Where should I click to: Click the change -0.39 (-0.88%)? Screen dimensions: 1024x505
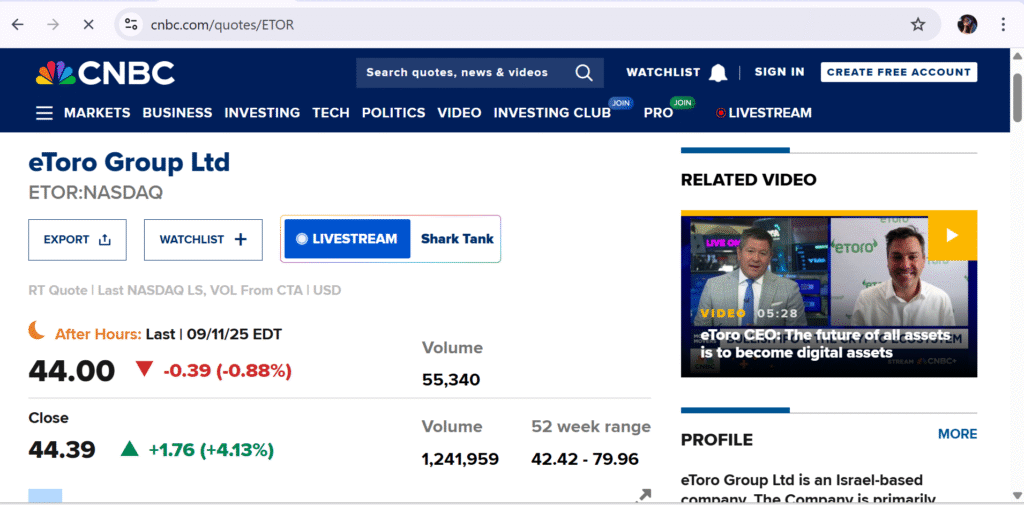(227, 371)
